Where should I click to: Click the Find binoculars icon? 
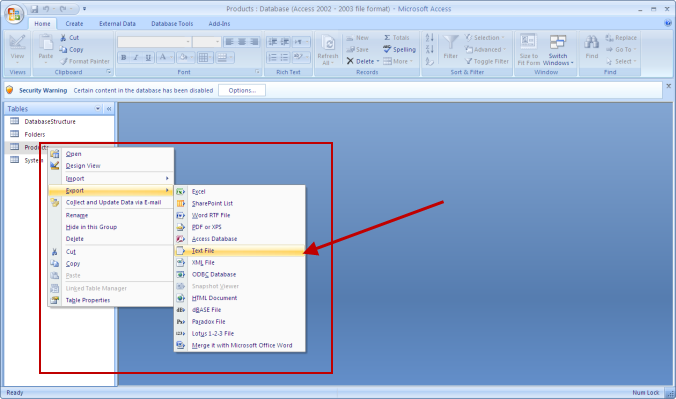592,43
